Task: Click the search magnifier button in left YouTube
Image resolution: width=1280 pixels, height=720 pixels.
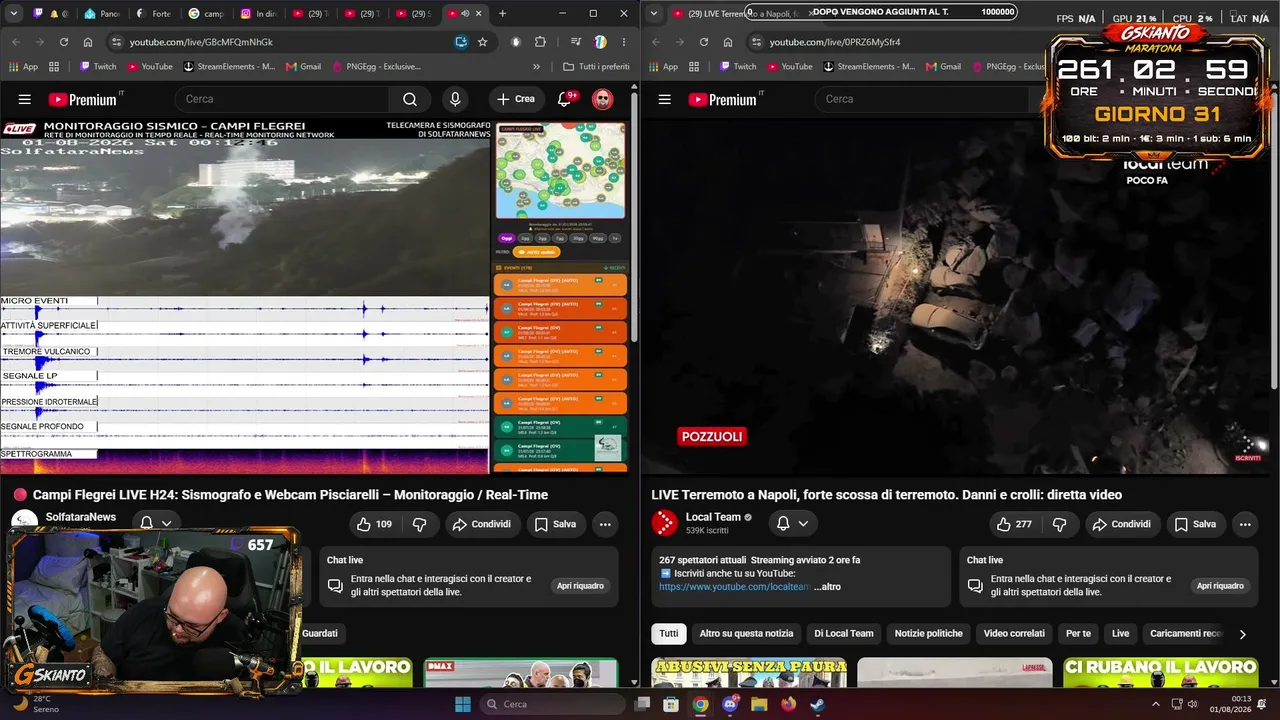Action: tap(410, 99)
